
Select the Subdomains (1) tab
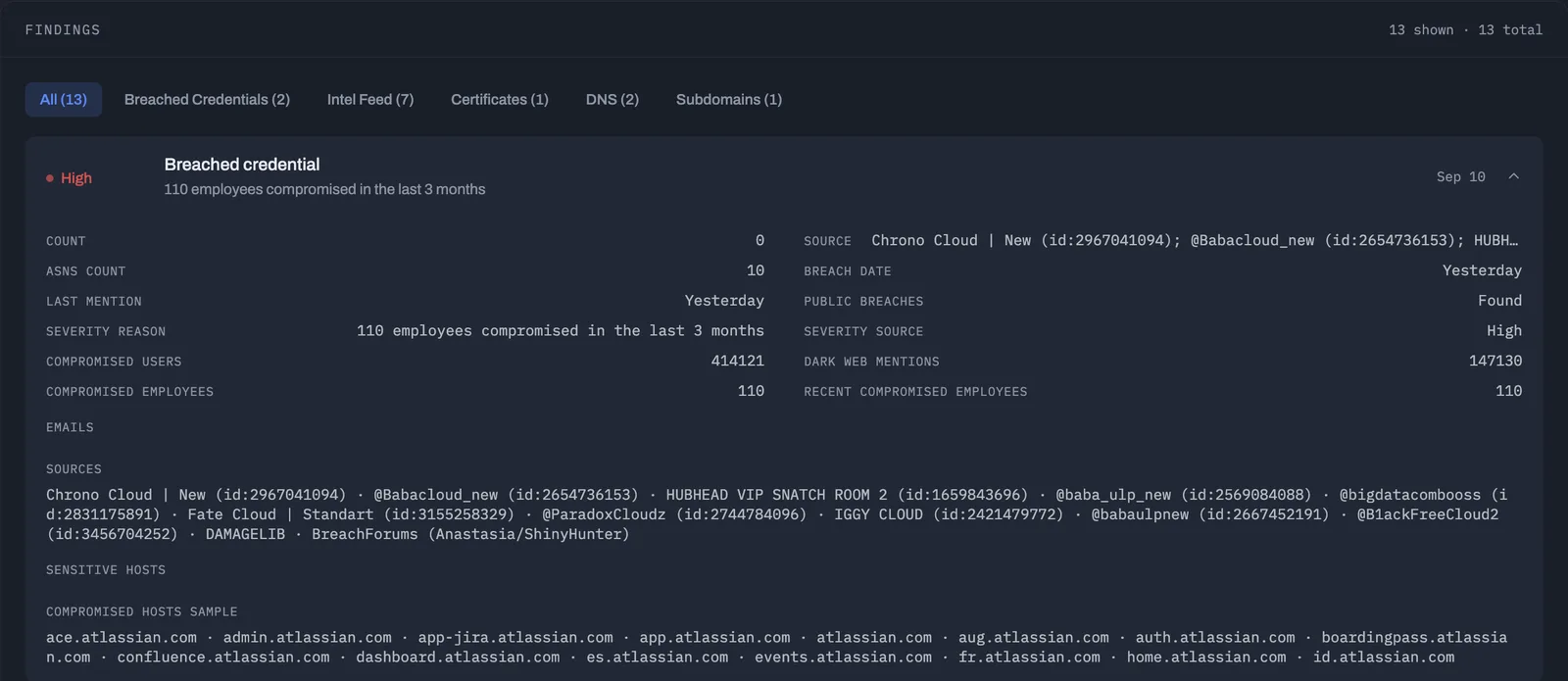729,99
